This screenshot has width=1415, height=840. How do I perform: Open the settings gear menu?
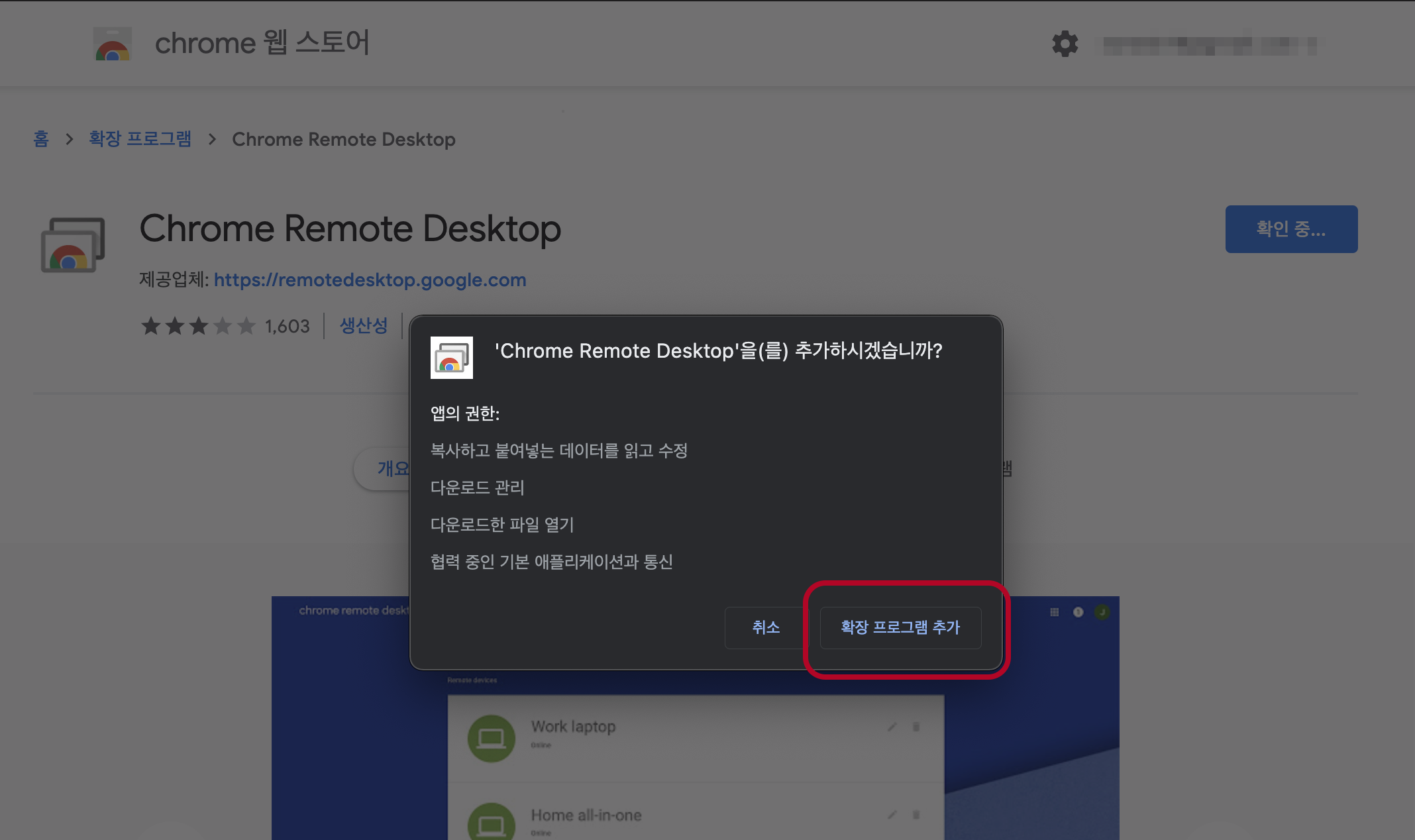tap(1065, 44)
